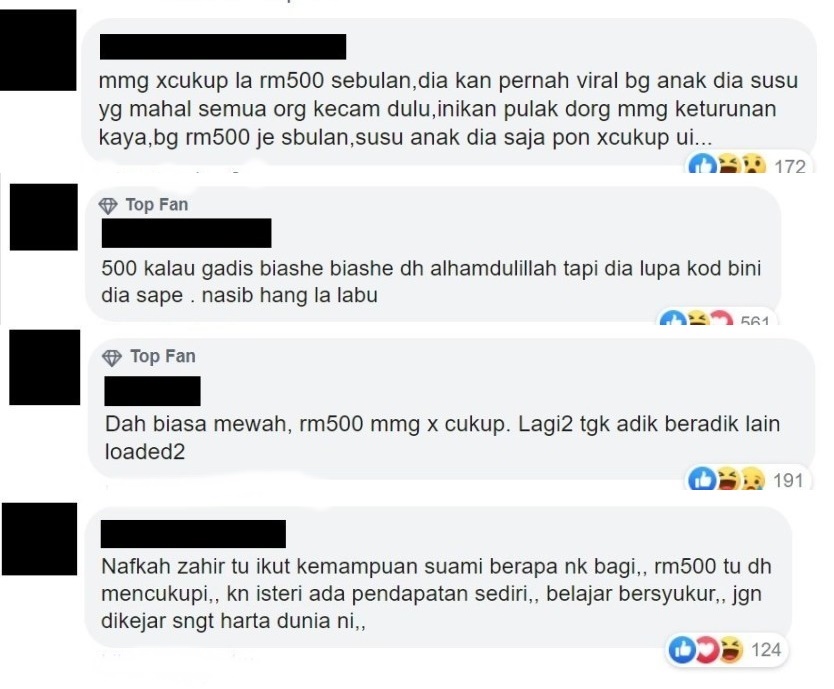
Task: Open reaction count 124
Action: 766,650
